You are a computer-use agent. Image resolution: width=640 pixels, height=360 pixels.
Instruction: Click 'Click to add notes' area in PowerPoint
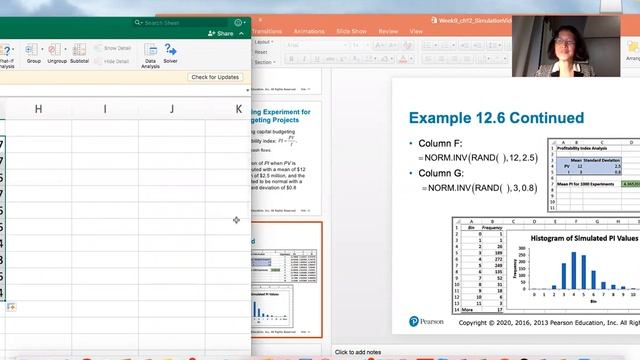coord(358,352)
